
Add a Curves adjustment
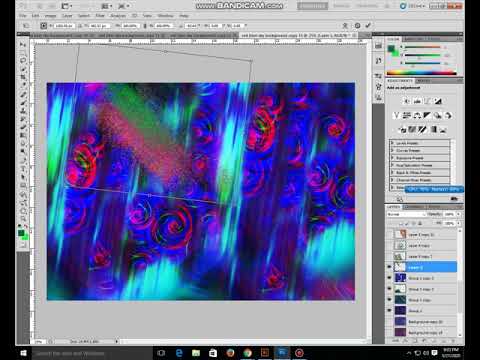[428, 101]
